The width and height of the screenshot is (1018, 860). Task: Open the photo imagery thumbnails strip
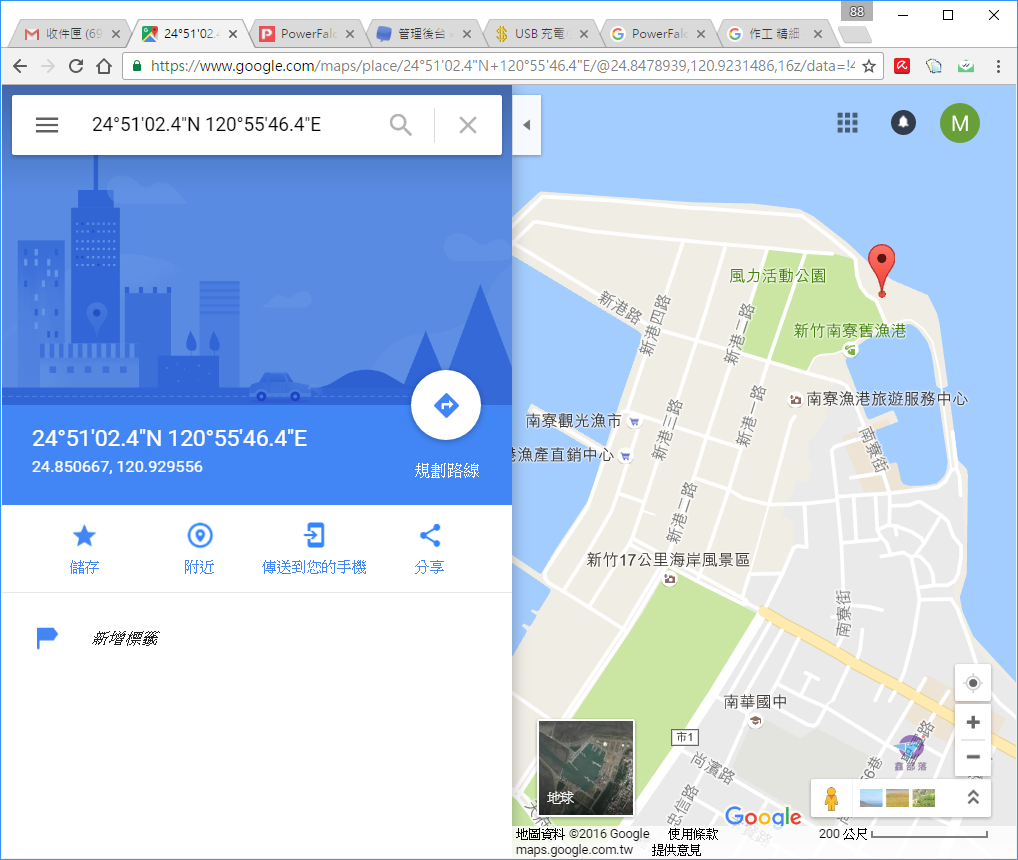pyautogui.click(x=897, y=798)
